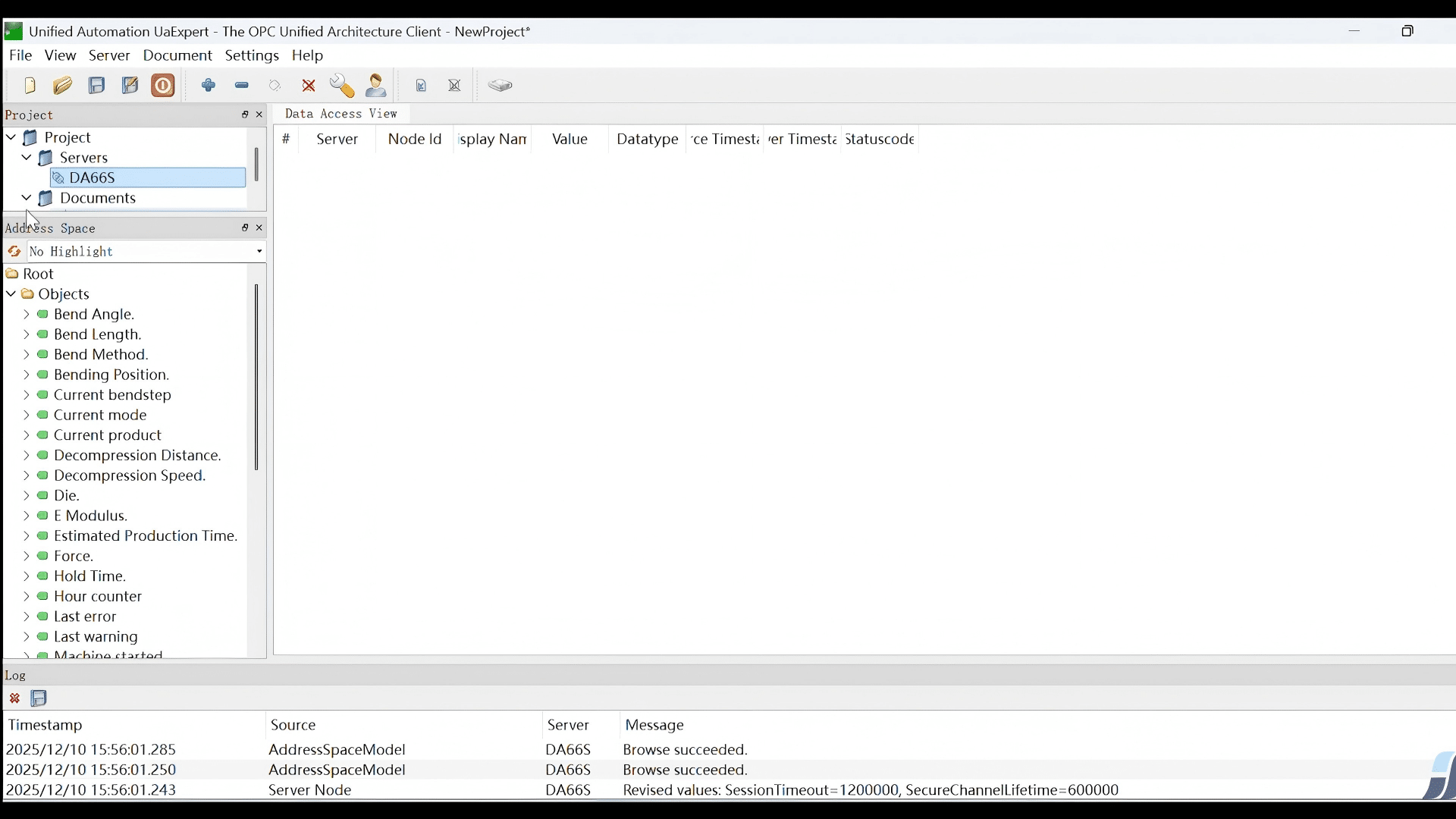Open server settings wrench icon
This screenshot has height=819, width=1456.
342,86
